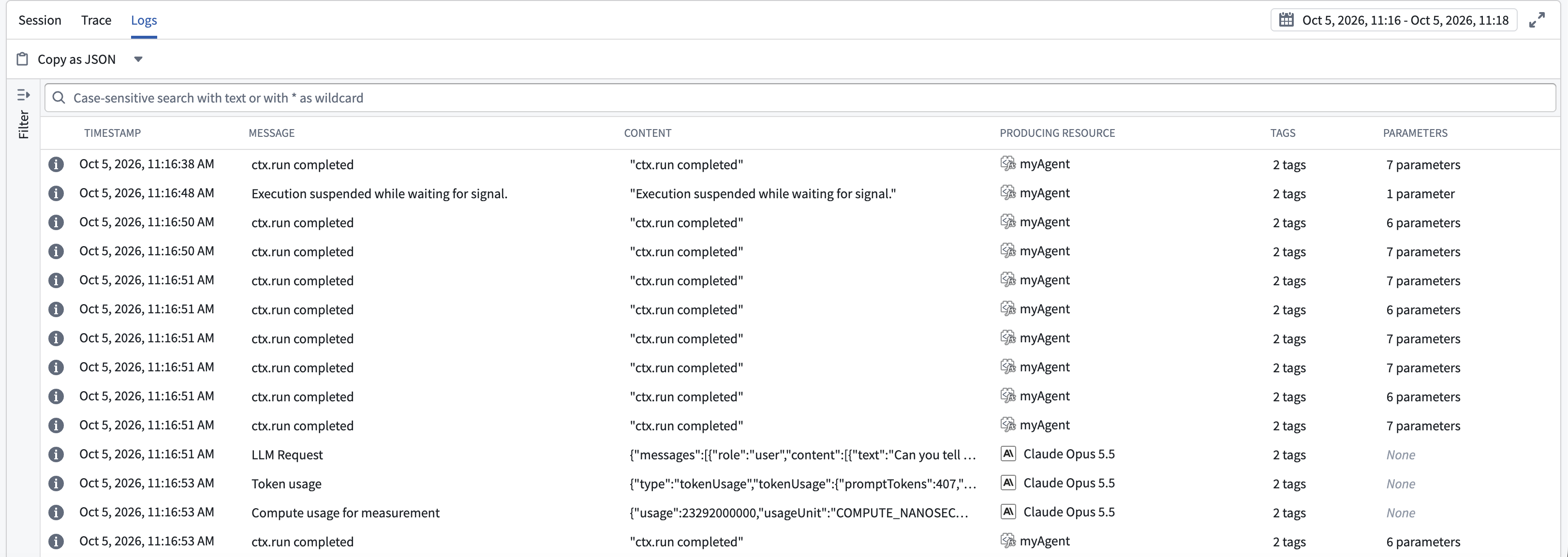Click the content starting with {"messages":
This screenshot has height=557, width=1568.
pos(802,454)
